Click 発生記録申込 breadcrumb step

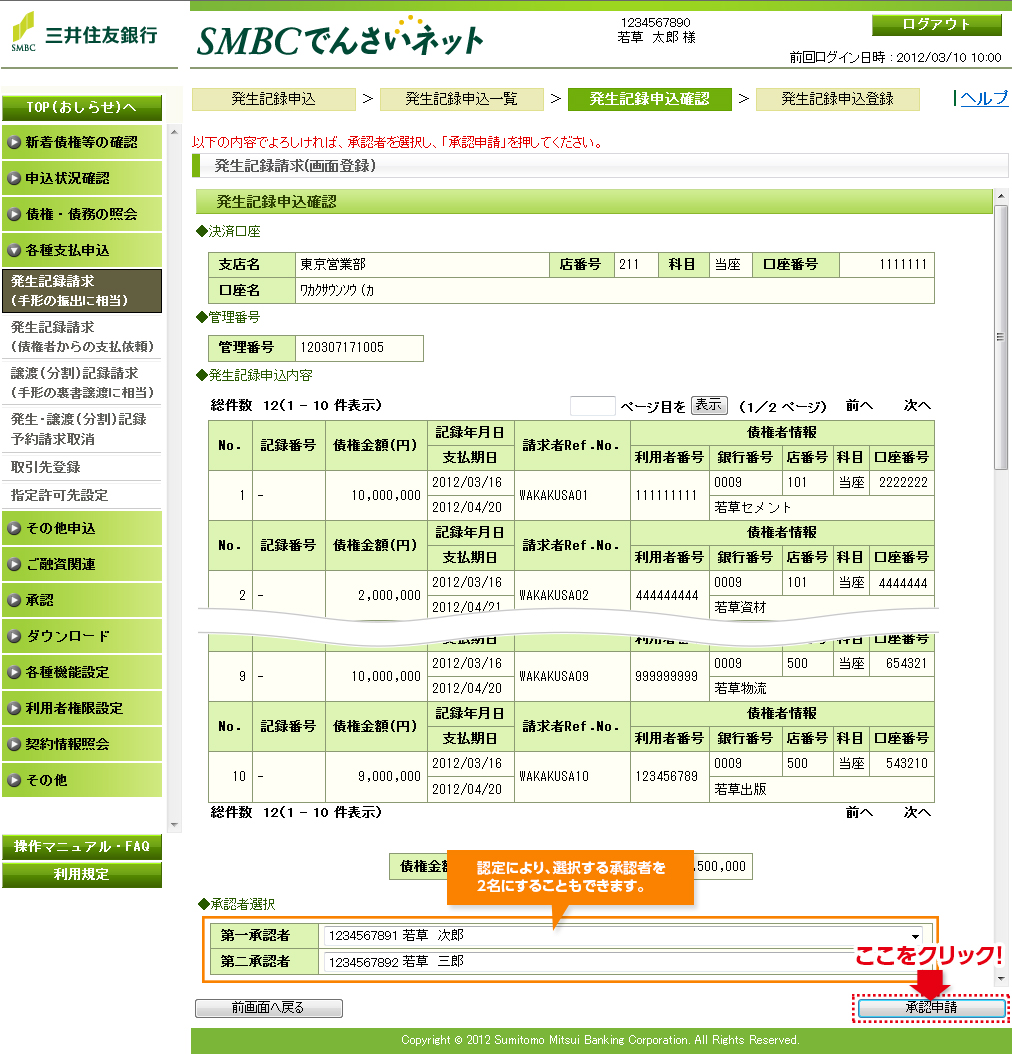pos(273,99)
